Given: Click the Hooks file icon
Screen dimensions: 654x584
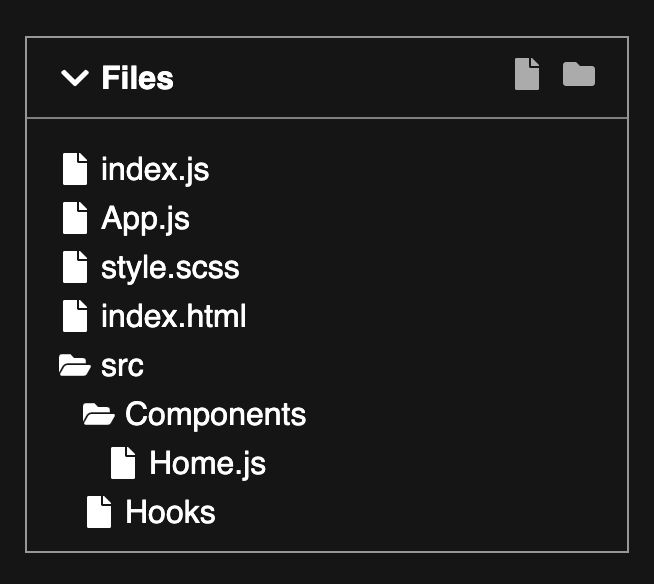Looking at the screenshot, I should [x=99, y=512].
